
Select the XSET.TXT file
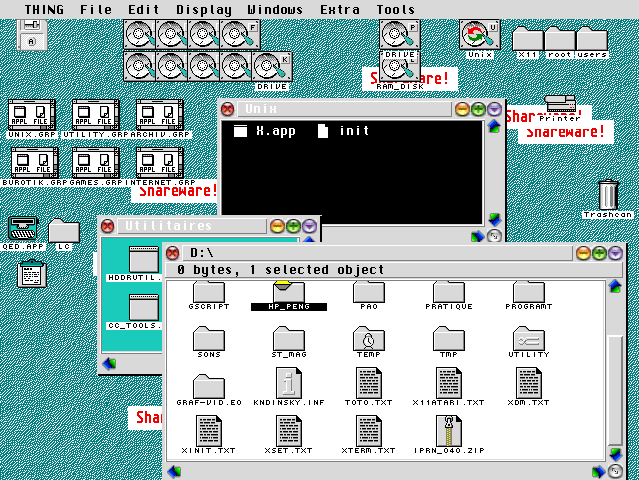click(x=289, y=435)
